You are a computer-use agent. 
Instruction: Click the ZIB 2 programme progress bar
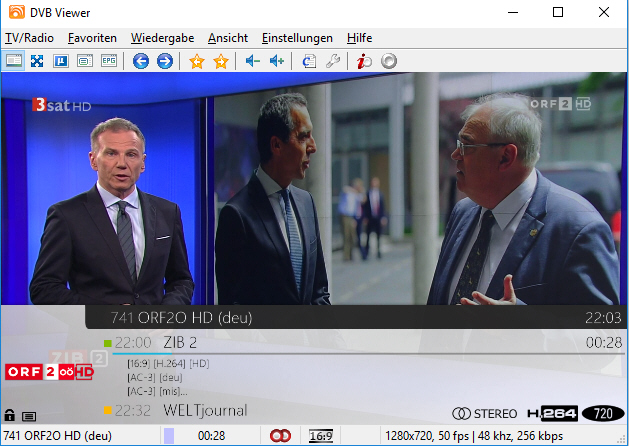point(368,354)
